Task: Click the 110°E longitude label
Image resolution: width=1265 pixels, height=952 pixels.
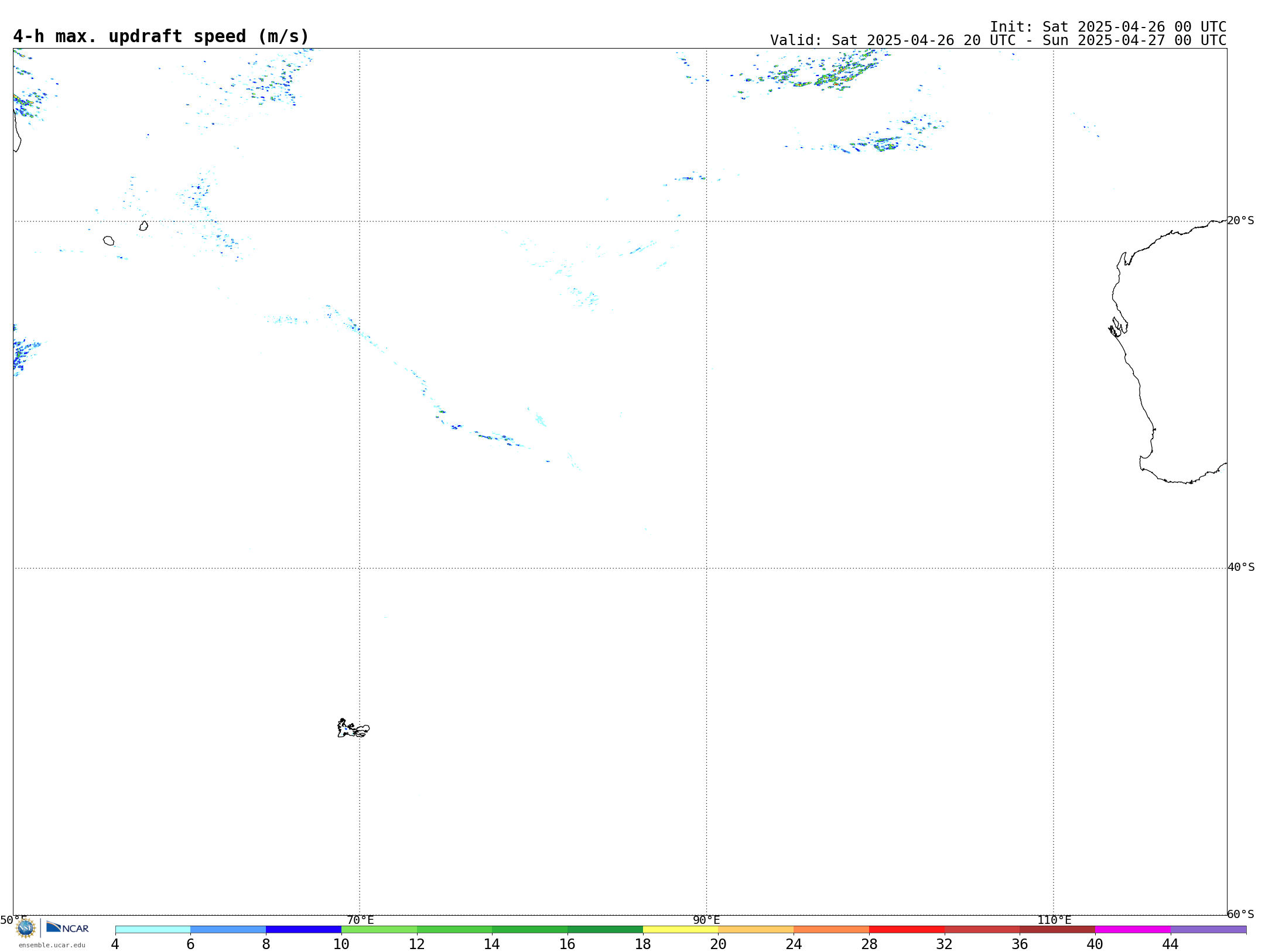Action: (1054, 920)
